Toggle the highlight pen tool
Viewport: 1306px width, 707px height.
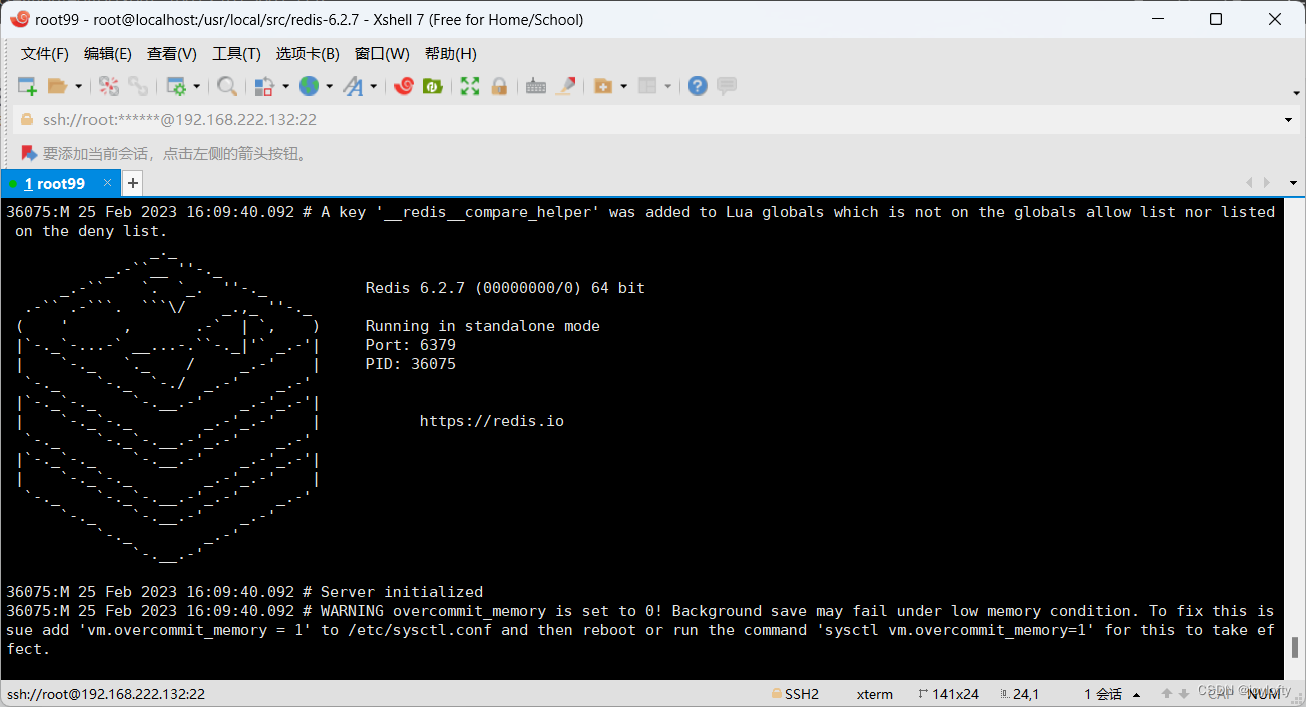click(x=566, y=87)
